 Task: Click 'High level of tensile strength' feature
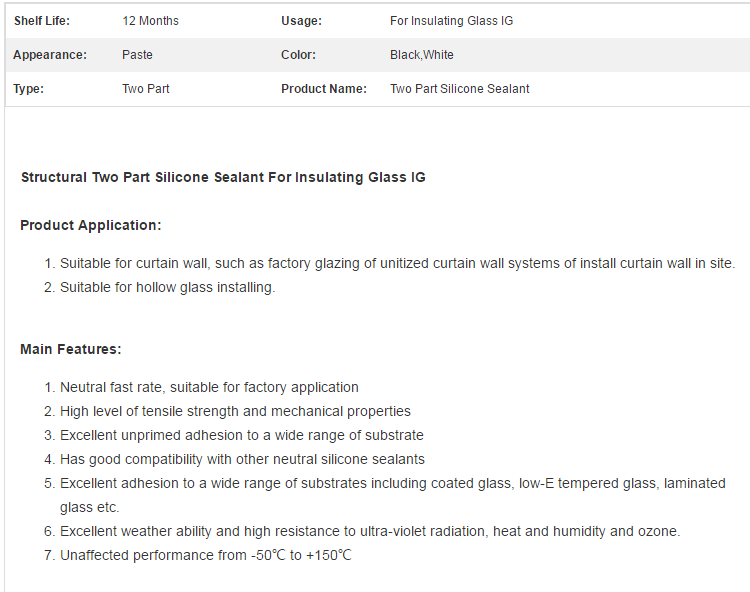click(235, 411)
